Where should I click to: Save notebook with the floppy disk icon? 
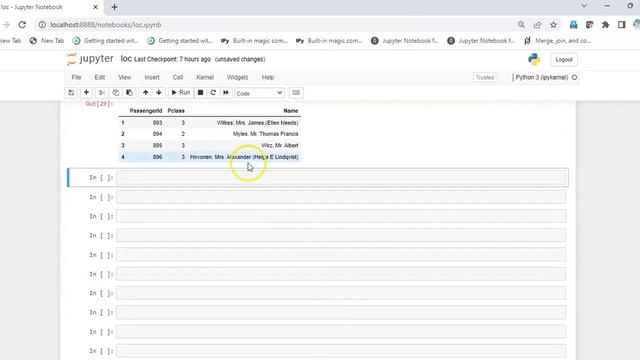[71, 93]
